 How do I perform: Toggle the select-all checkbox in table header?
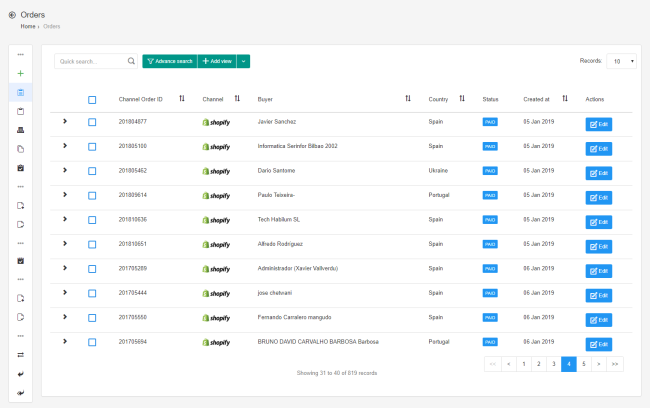click(x=92, y=99)
